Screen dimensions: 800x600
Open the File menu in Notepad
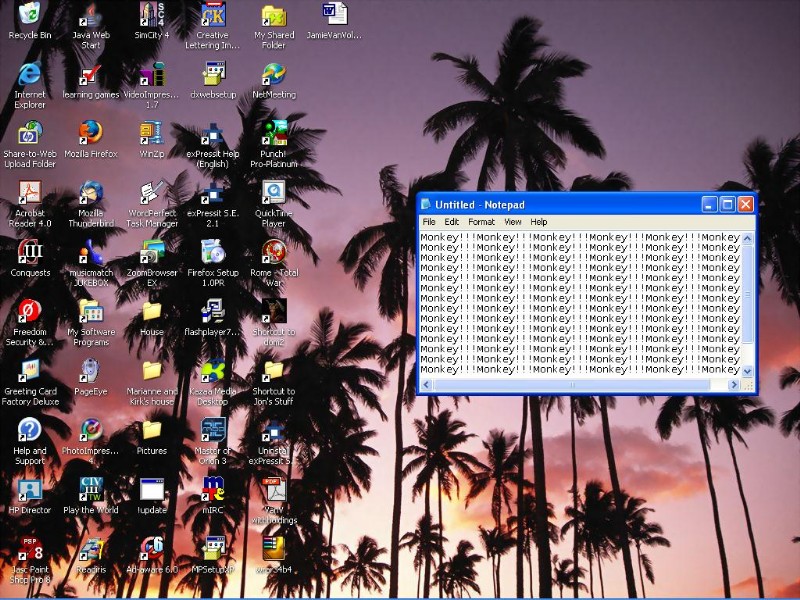coord(429,222)
